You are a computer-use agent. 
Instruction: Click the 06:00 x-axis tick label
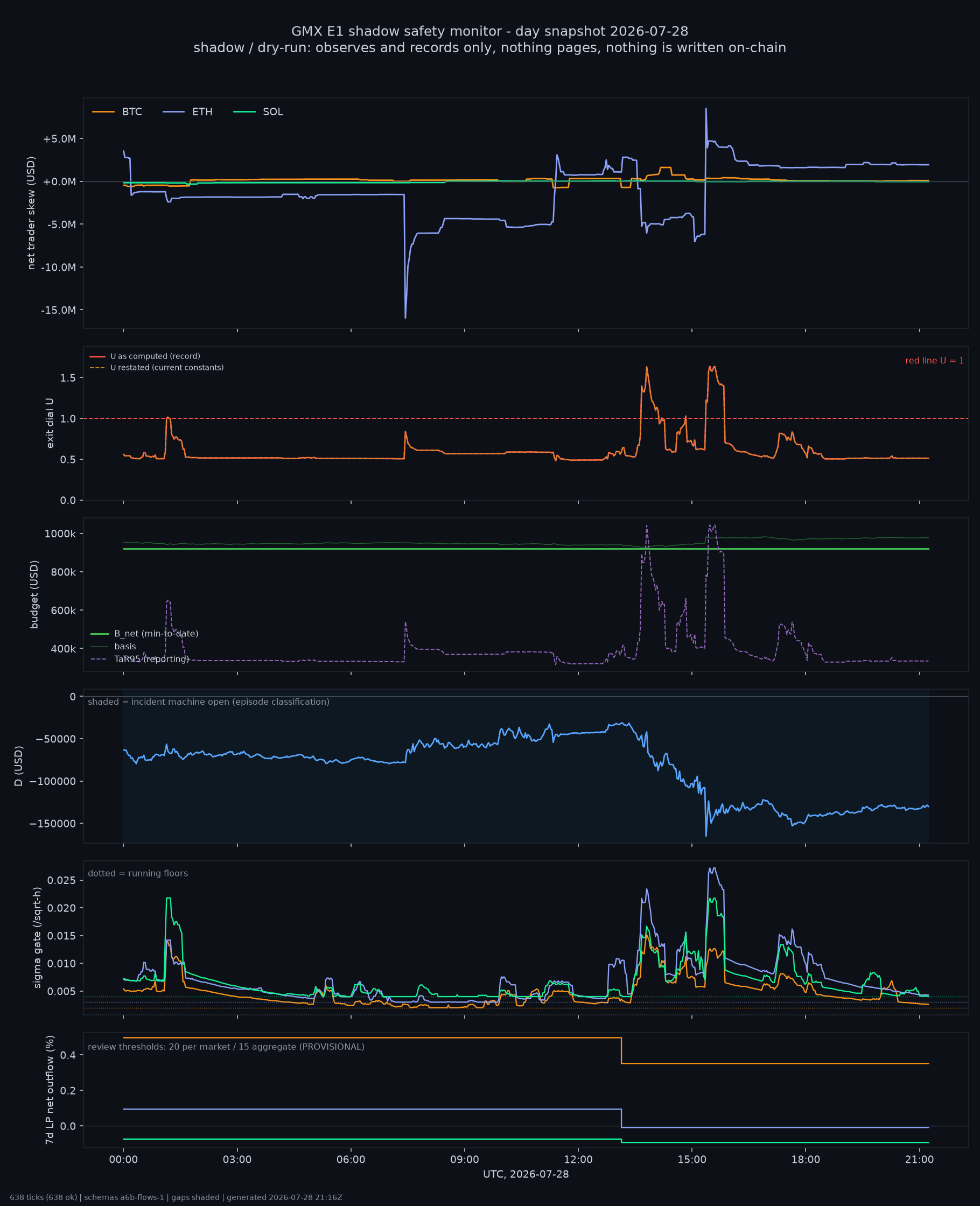click(351, 1160)
